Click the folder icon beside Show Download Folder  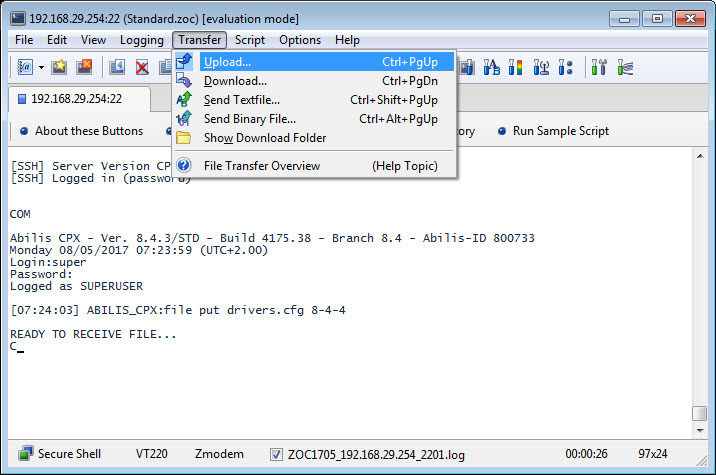pos(184,138)
